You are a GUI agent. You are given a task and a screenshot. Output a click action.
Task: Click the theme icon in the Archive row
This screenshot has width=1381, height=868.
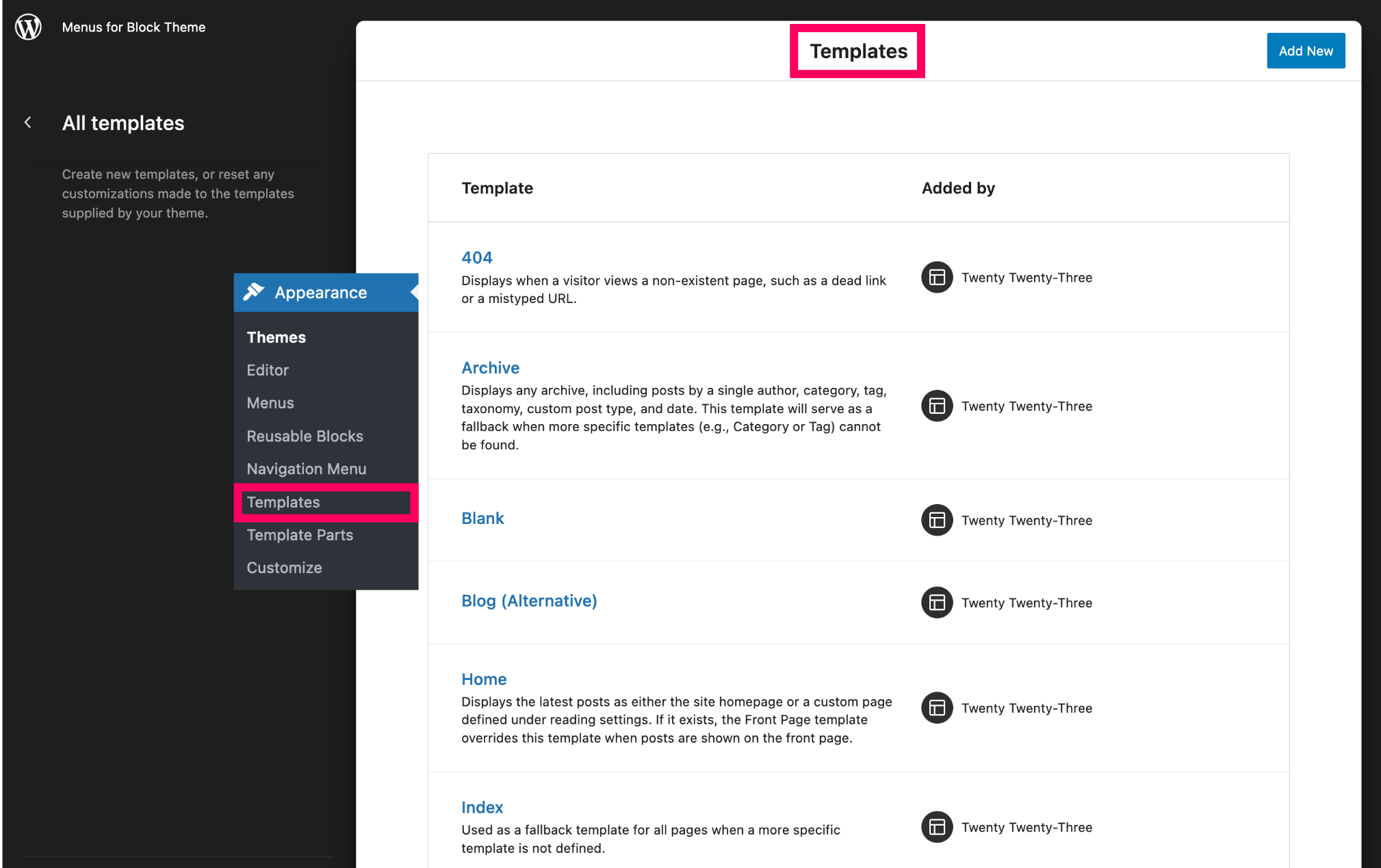pyautogui.click(x=937, y=406)
